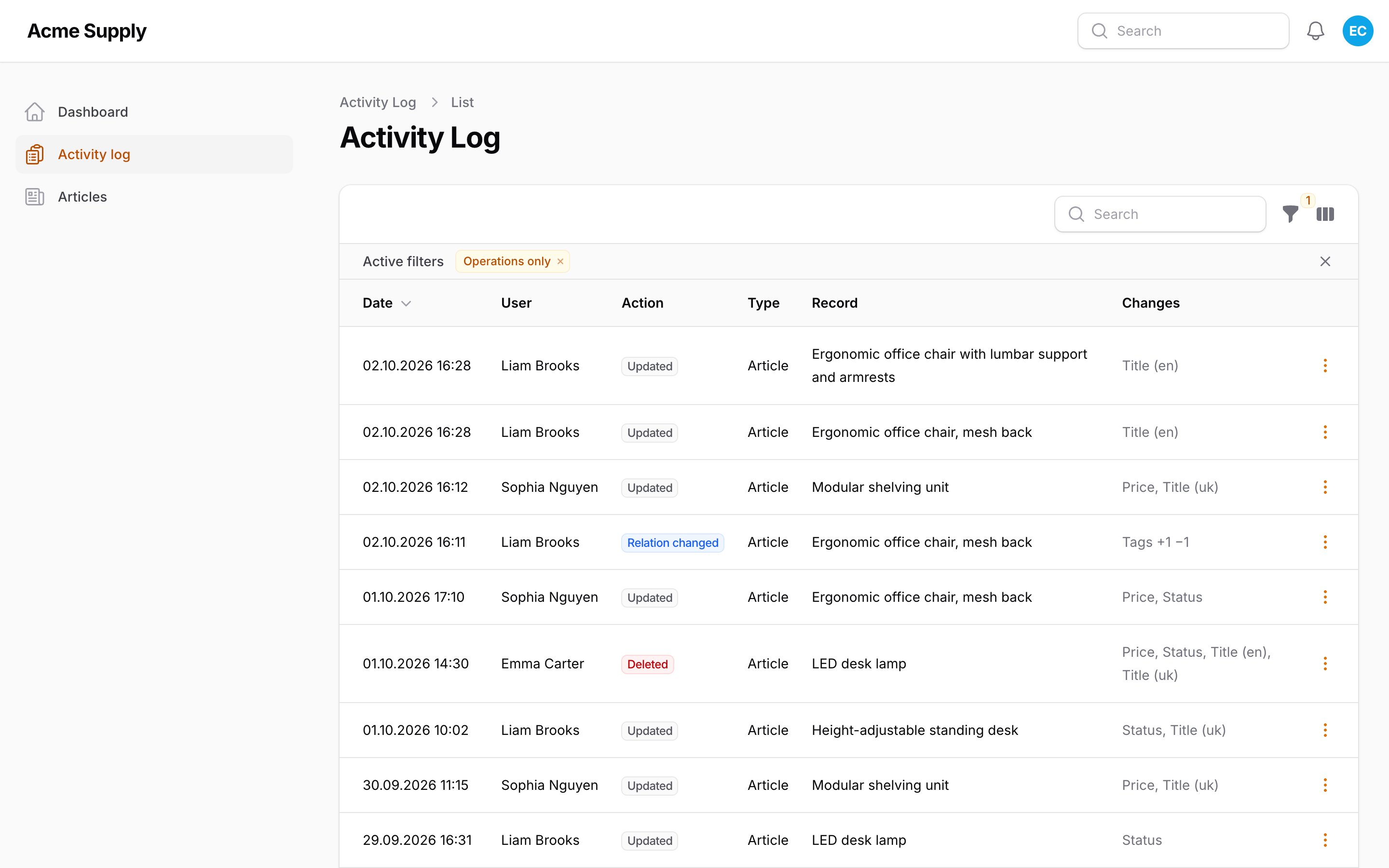Remove the Operations only filter tag
The width and height of the screenshot is (1389, 868).
point(560,262)
